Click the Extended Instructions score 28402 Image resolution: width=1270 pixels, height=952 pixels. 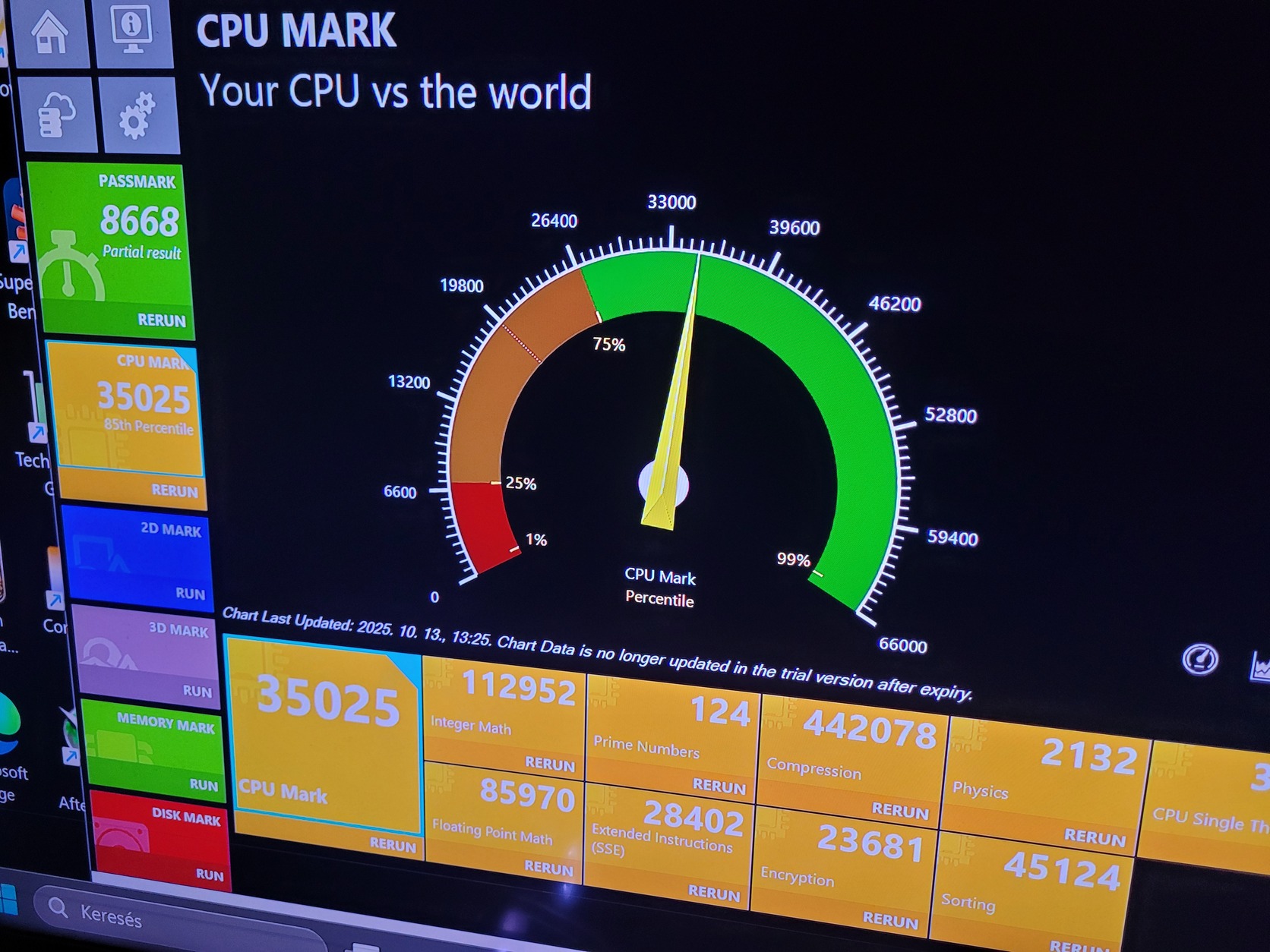pyautogui.click(x=693, y=817)
